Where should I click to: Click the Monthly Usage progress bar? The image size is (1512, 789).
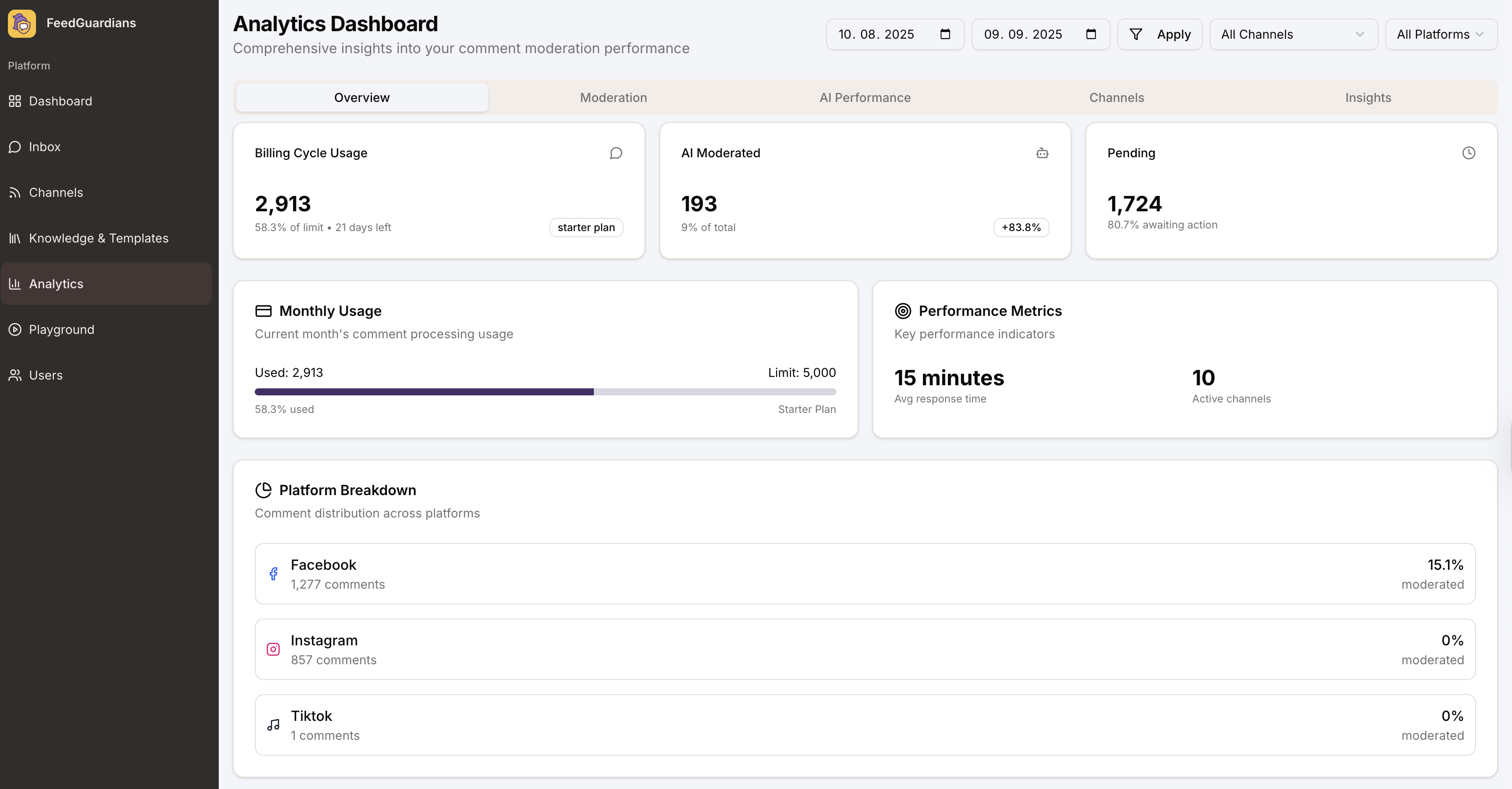point(545,391)
